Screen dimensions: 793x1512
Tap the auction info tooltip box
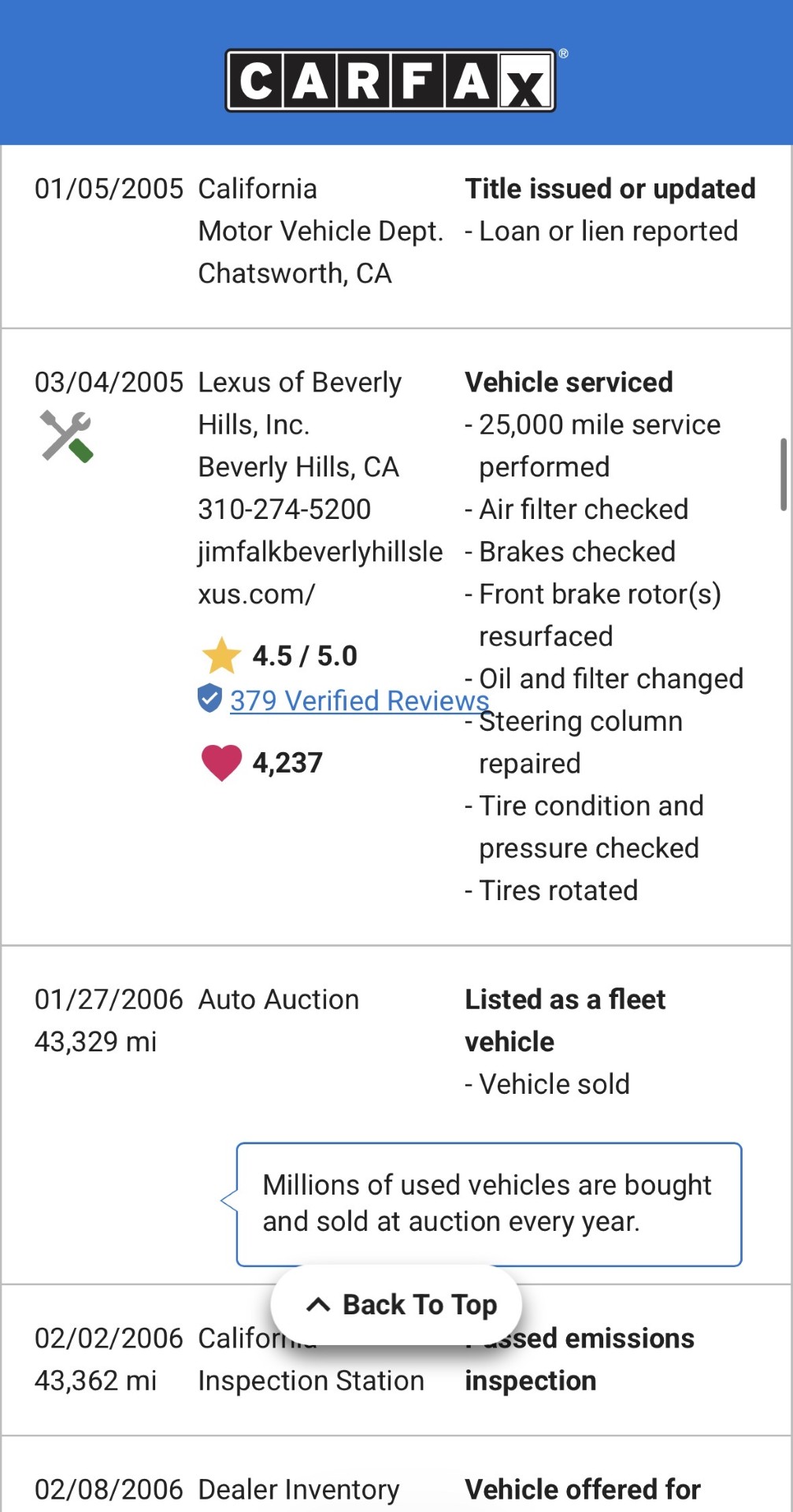489,1204
